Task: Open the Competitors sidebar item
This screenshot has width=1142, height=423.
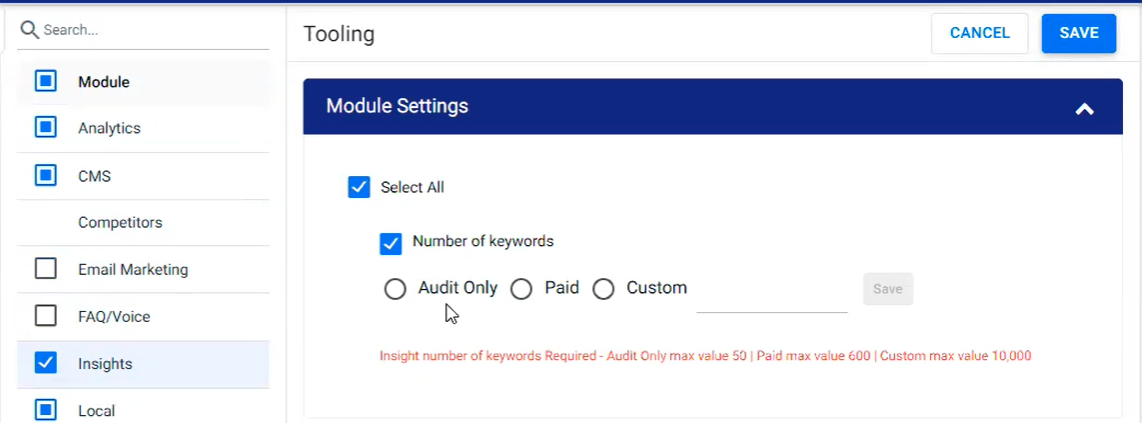Action: coord(120,222)
